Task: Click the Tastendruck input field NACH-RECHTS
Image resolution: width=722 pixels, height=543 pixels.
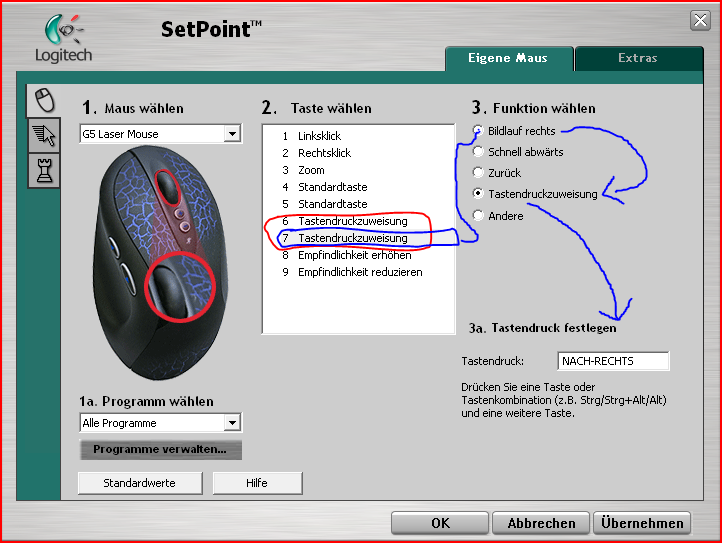Action: (x=613, y=361)
